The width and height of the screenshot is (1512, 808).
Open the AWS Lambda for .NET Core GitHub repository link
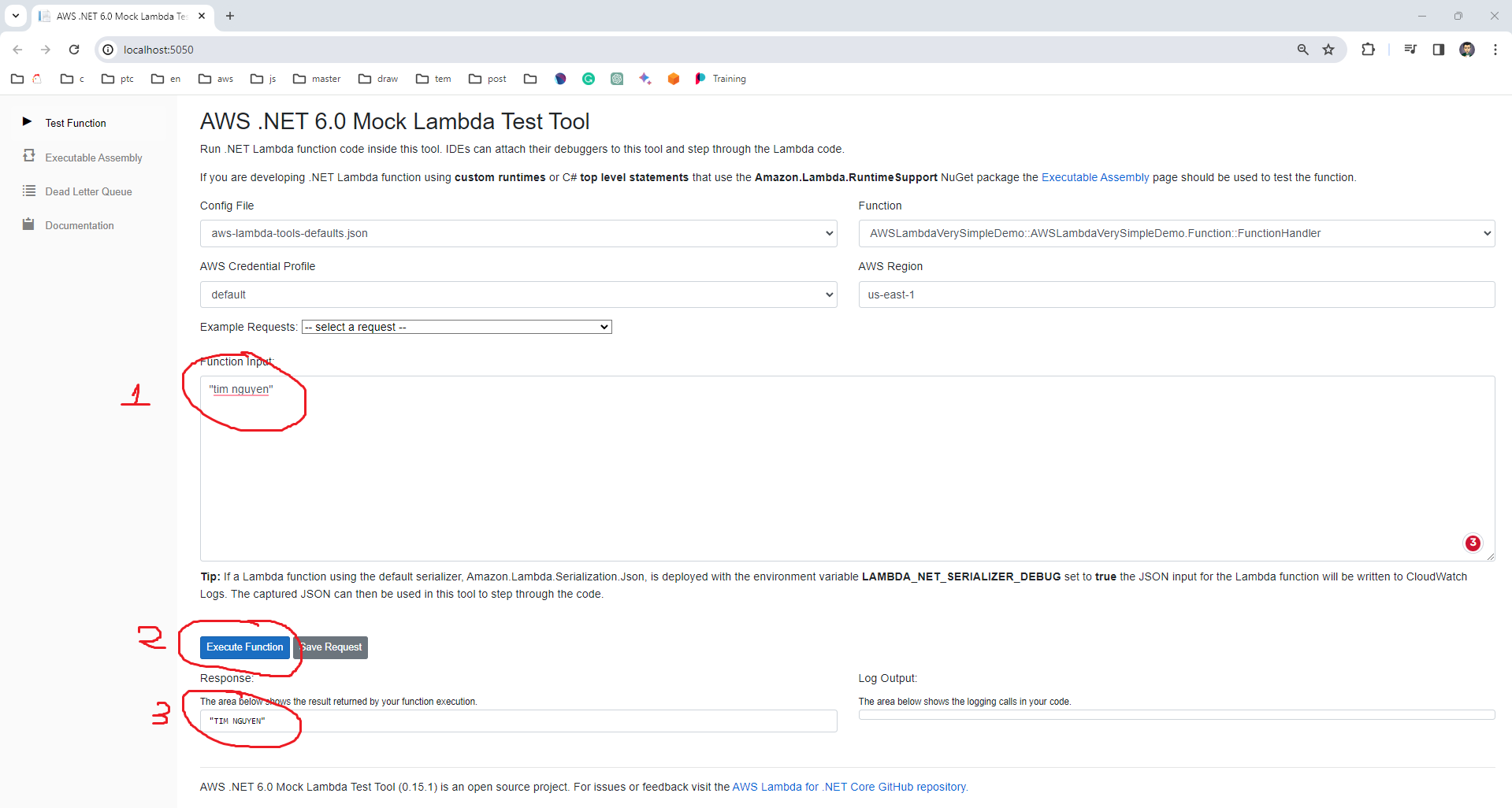tap(849, 787)
